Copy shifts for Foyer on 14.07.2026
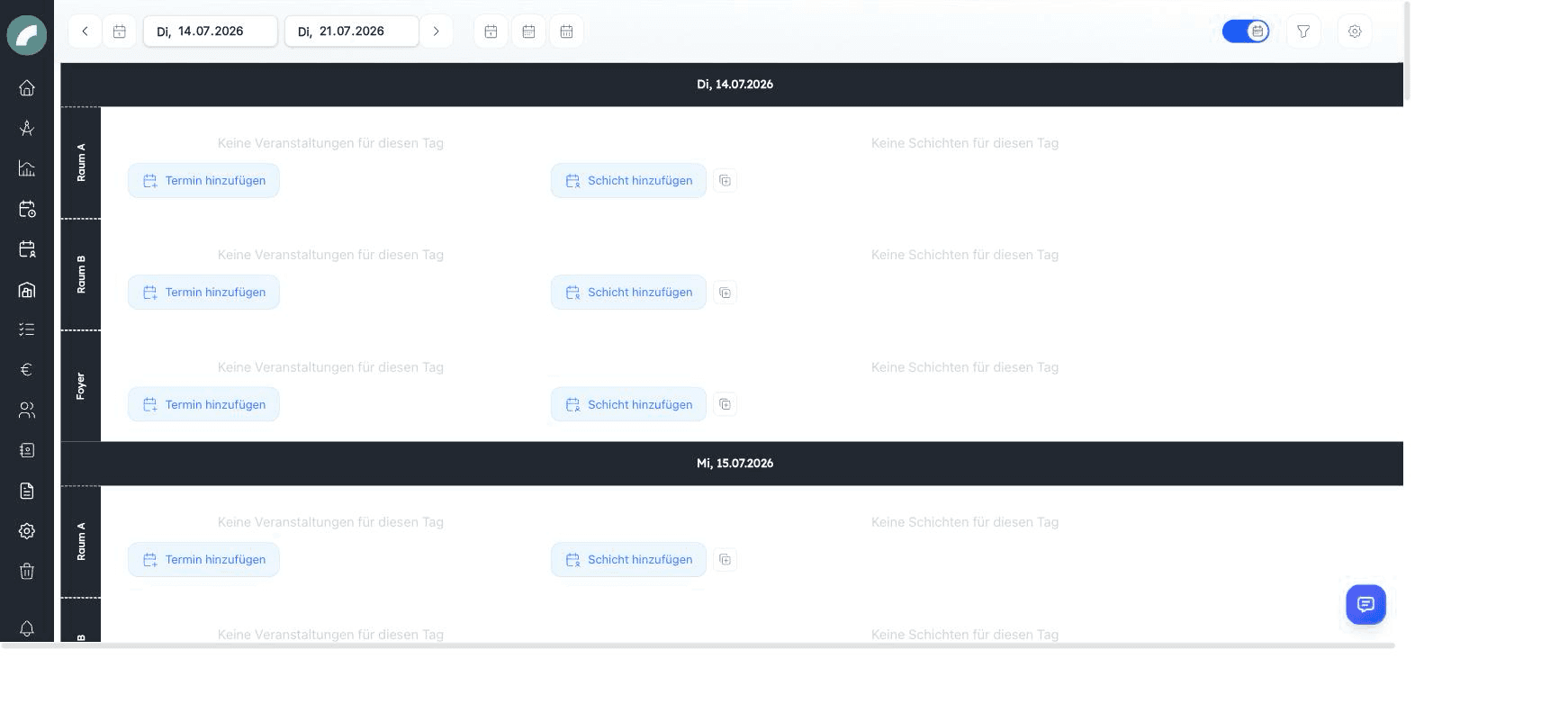Screen dimensions: 1568x722 [725, 405]
